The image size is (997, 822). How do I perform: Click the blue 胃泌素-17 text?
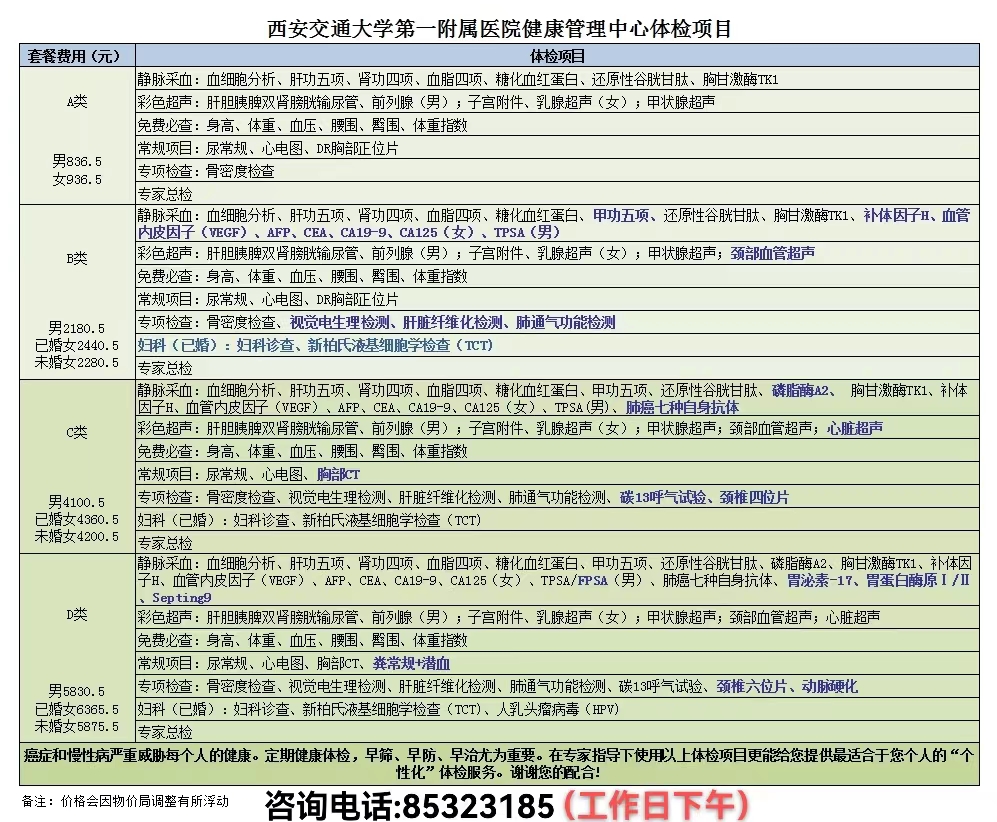(820, 580)
